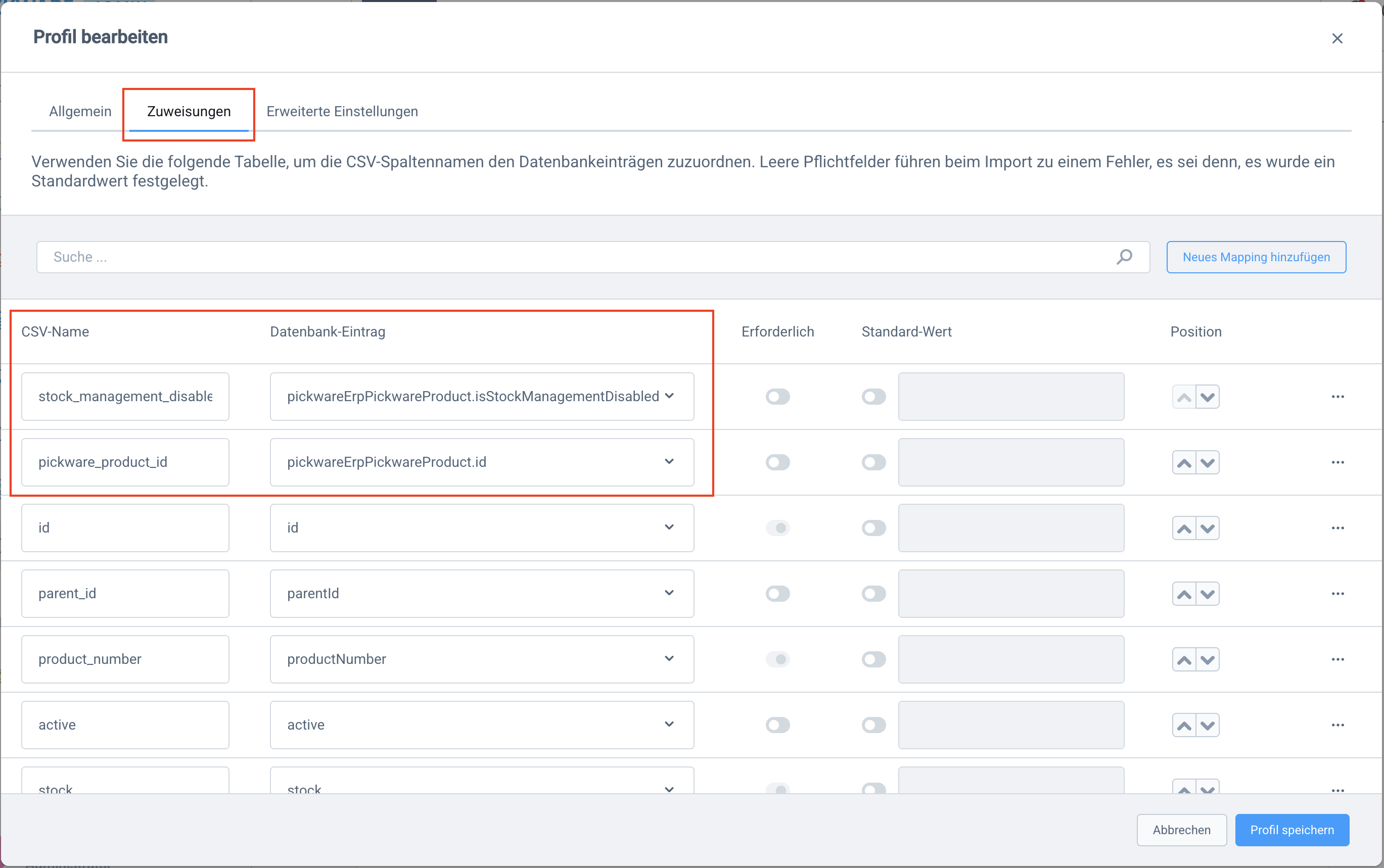This screenshot has height=868, width=1384.
Task: Focus the Suche search field
Action: point(574,257)
